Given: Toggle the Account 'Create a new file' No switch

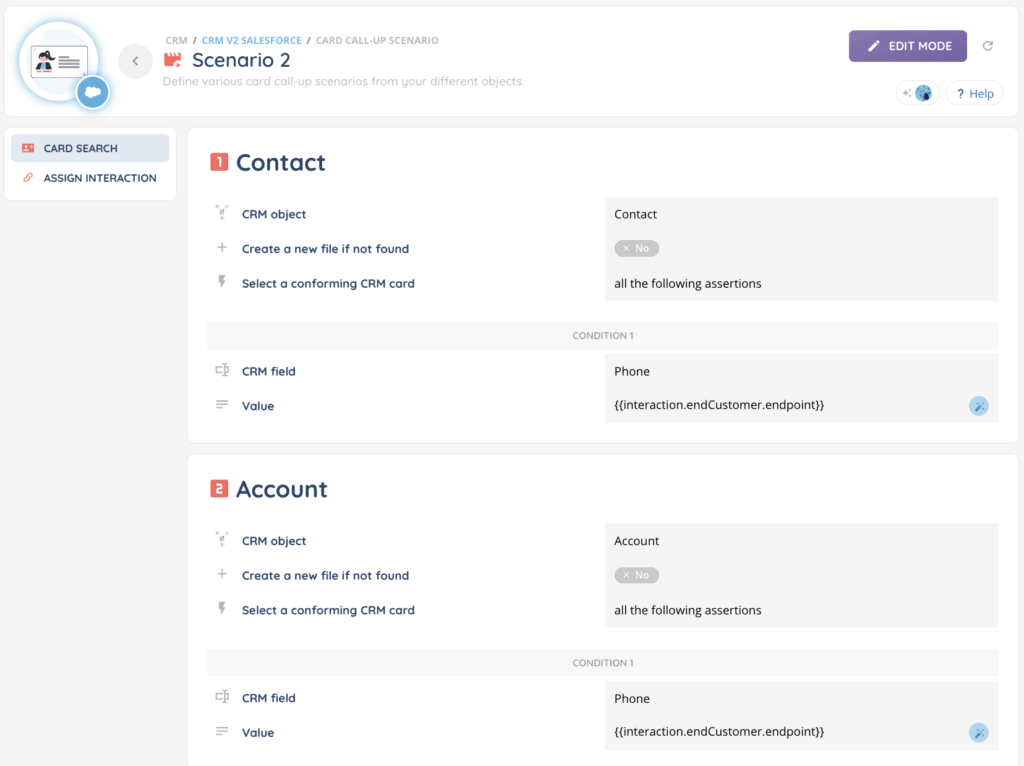Looking at the screenshot, I should coord(636,575).
